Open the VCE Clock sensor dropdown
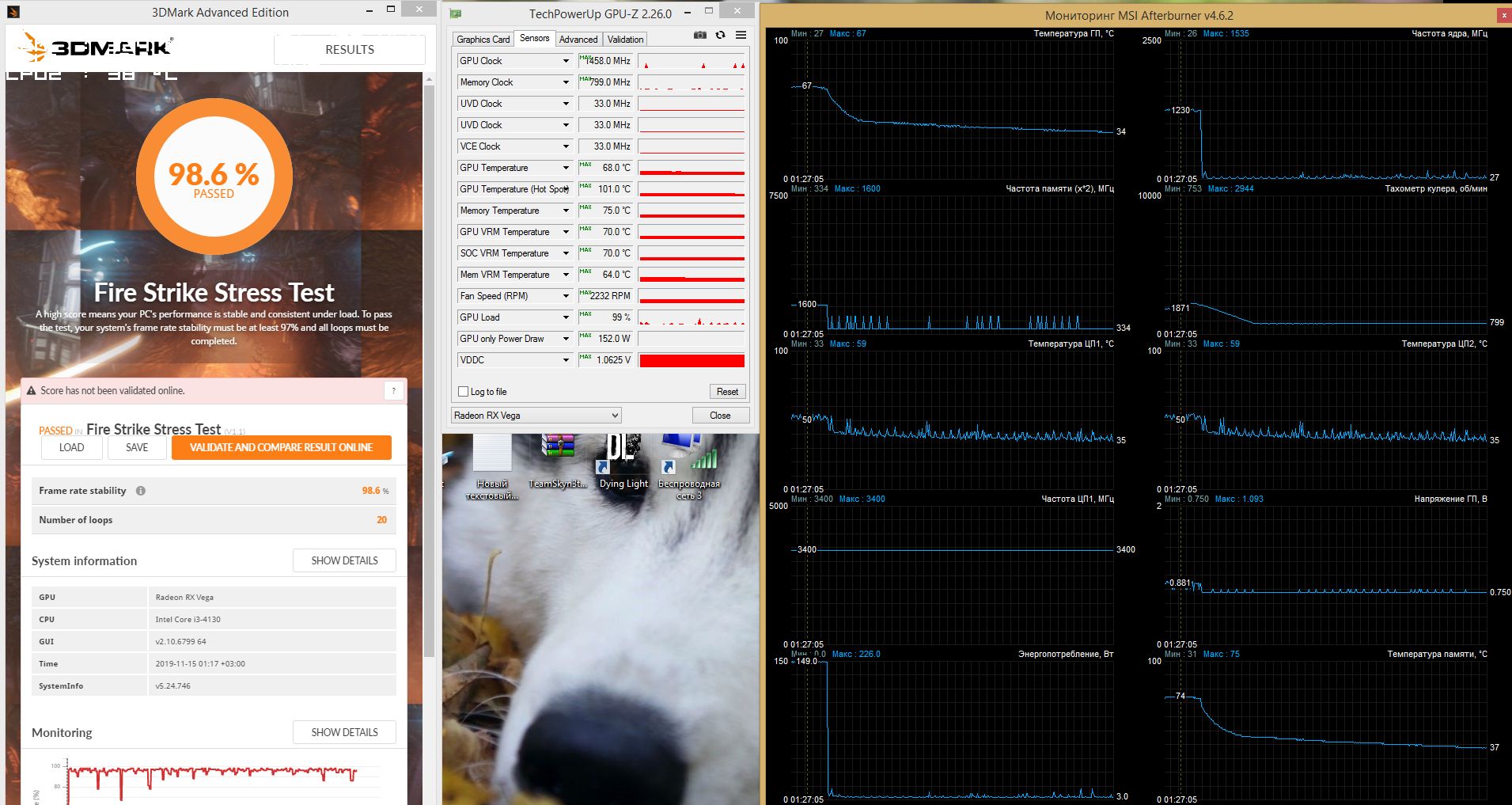 click(x=566, y=146)
